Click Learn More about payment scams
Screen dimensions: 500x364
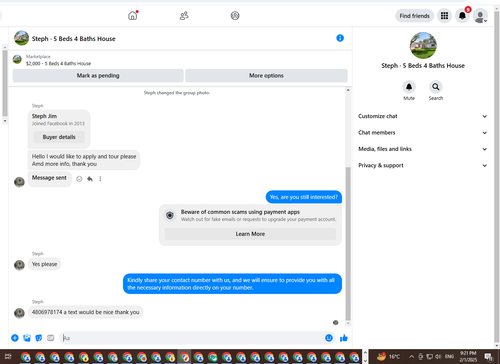pos(250,234)
